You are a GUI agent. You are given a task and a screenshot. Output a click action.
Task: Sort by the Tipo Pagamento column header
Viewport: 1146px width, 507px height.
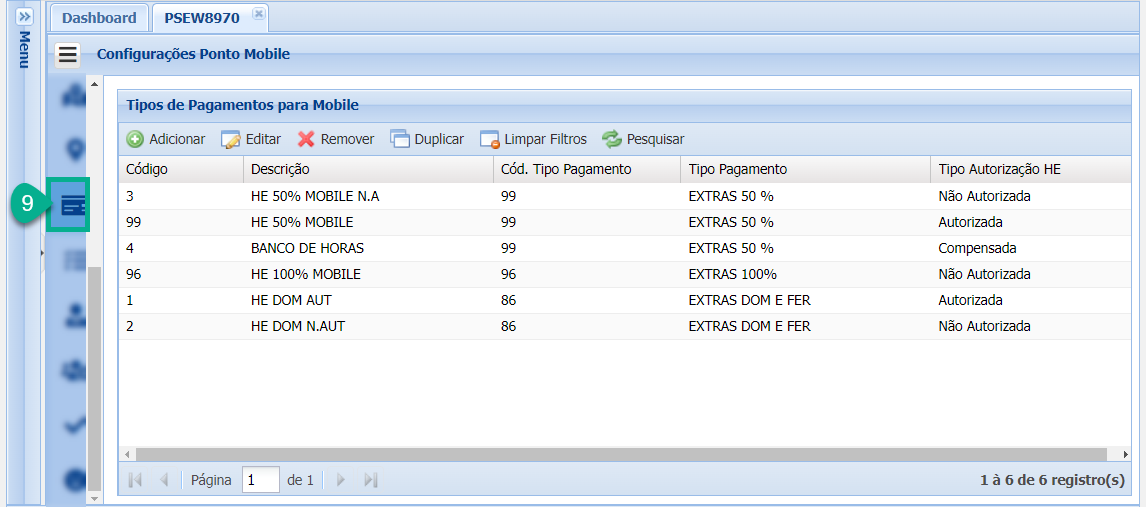tap(805, 169)
